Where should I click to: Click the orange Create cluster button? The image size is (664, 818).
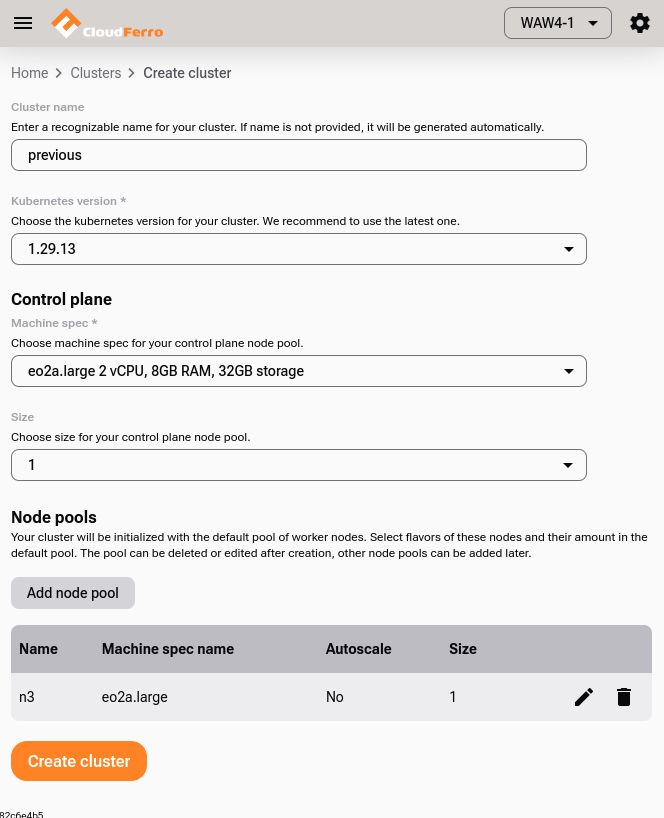click(79, 761)
